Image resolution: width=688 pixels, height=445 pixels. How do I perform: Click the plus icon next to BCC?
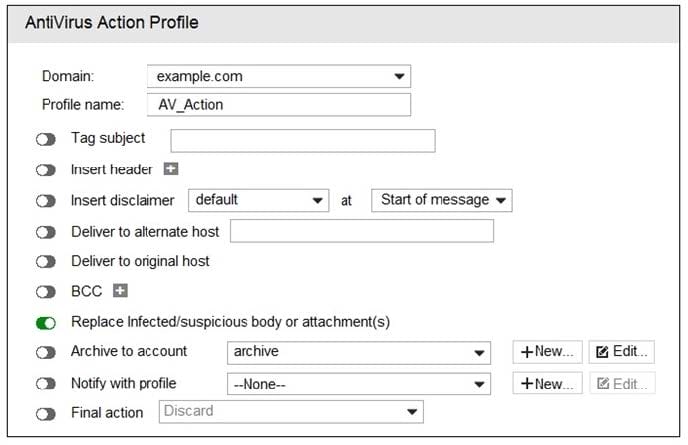click(121, 291)
